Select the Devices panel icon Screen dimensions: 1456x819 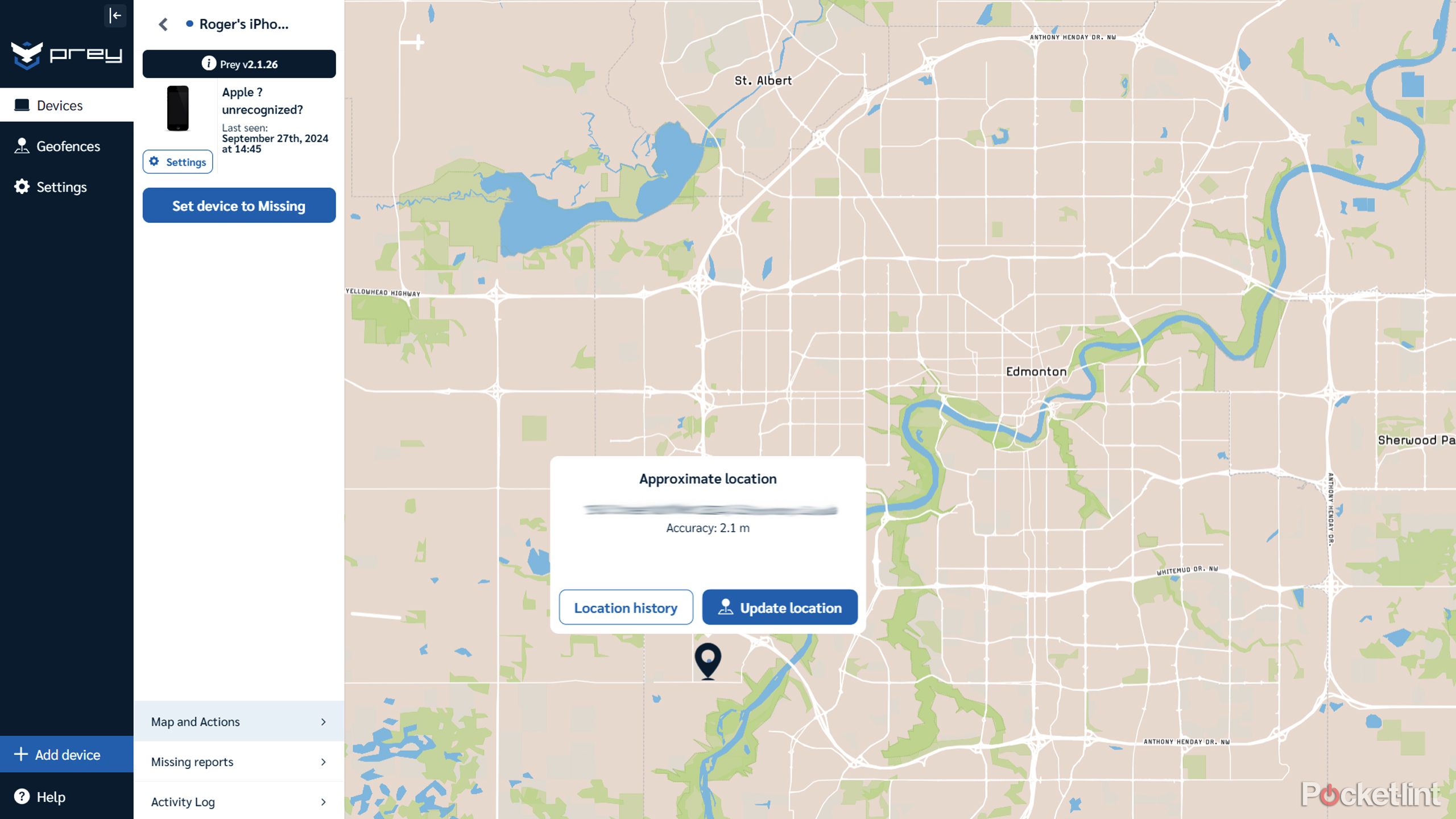[22, 104]
